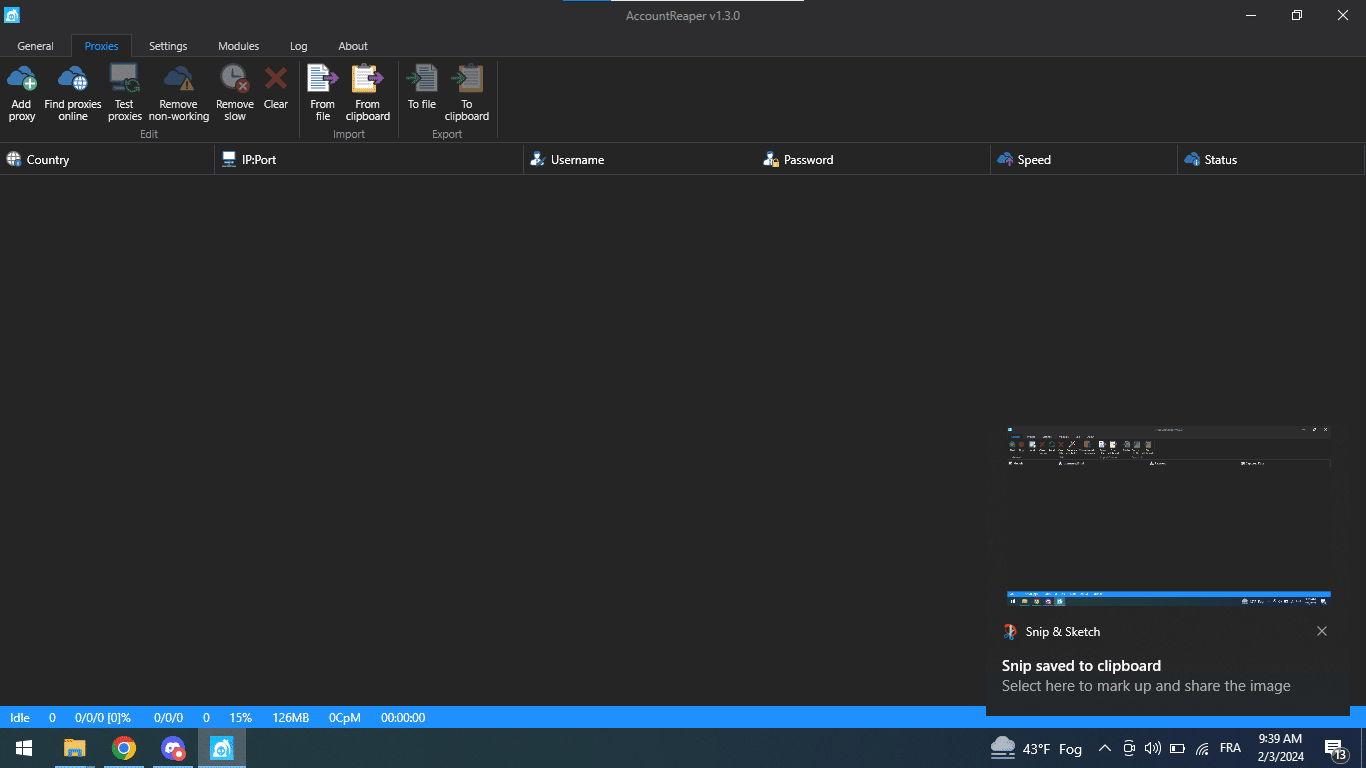Dismiss the Snip & Sketch notification

tap(1322, 631)
